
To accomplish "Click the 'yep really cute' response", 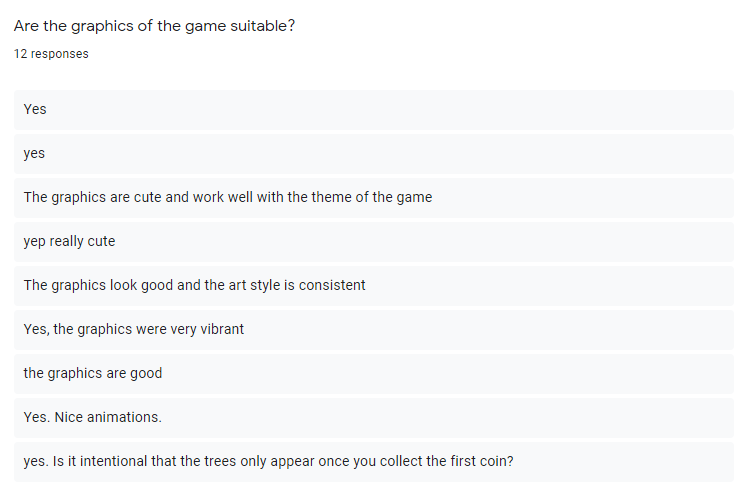I will point(374,241).
